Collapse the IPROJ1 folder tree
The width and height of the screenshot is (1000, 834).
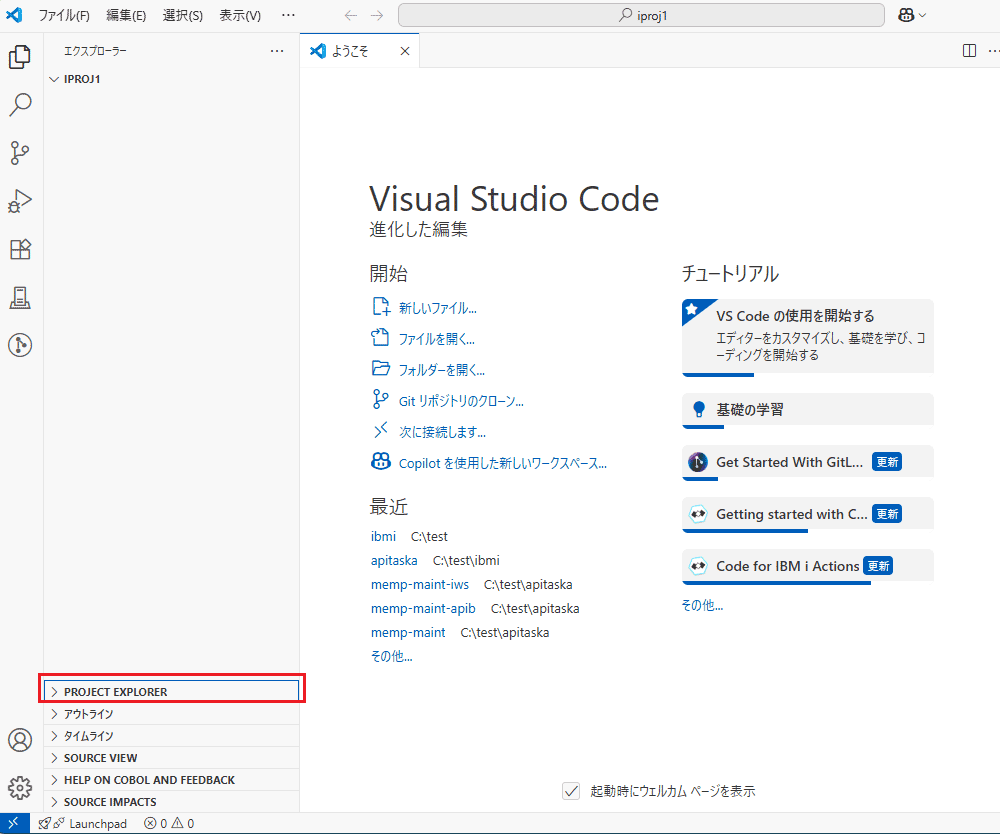tap(81, 79)
